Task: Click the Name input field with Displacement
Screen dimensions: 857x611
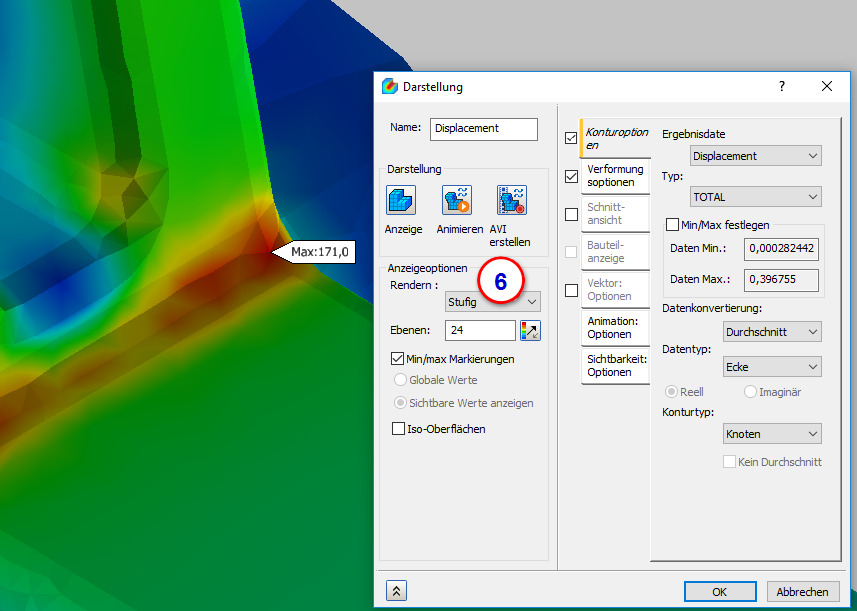Action: [x=484, y=129]
